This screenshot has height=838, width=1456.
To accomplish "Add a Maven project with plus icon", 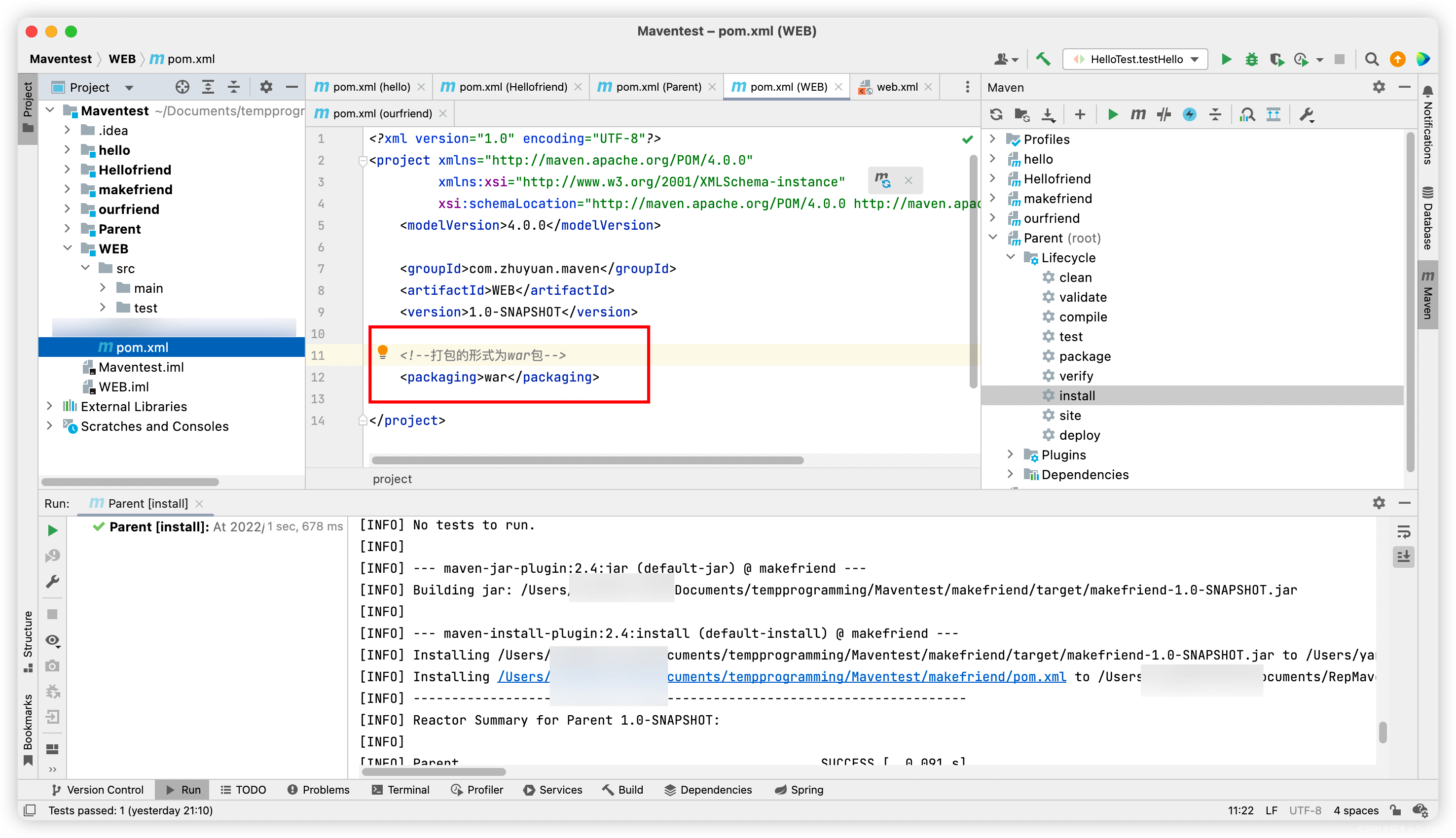I will tap(1080, 114).
